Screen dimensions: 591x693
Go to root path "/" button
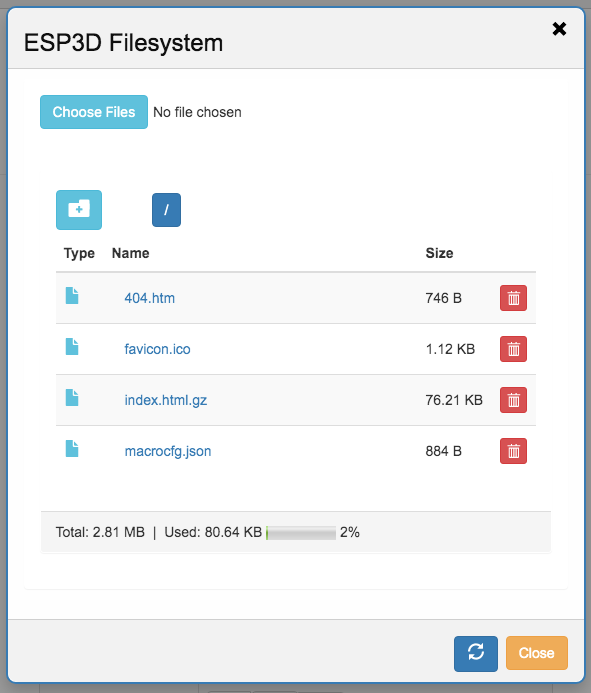[166, 210]
